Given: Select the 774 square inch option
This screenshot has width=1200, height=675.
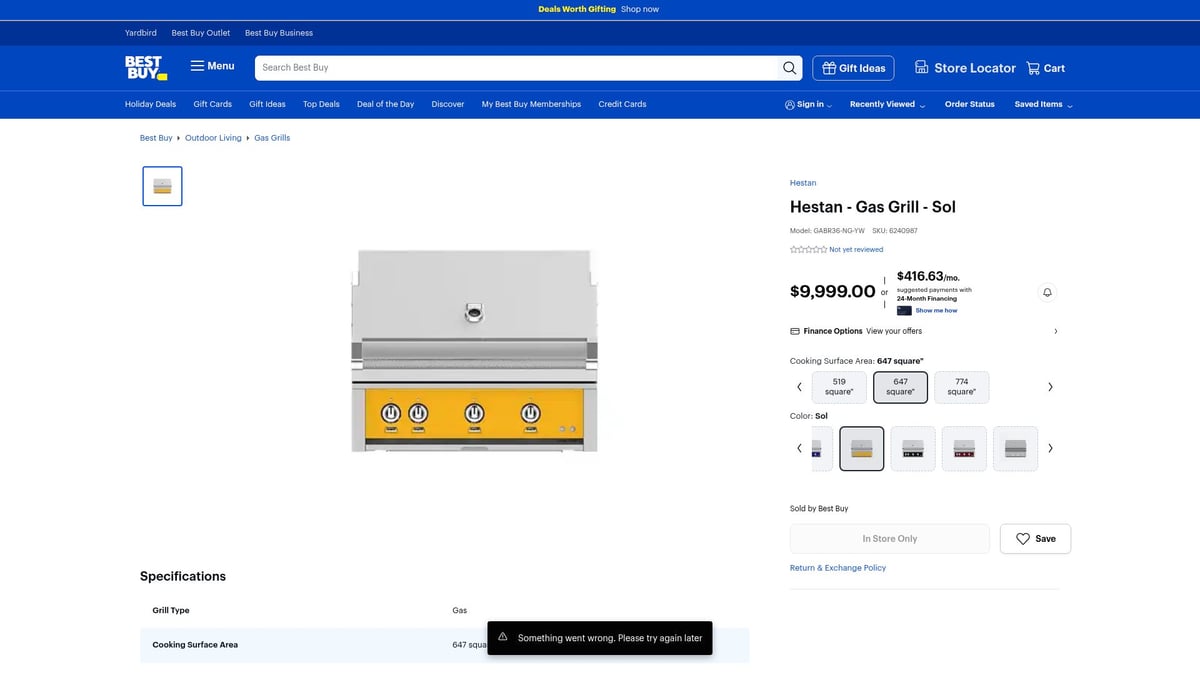Looking at the screenshot, I should tap(961, 387).
